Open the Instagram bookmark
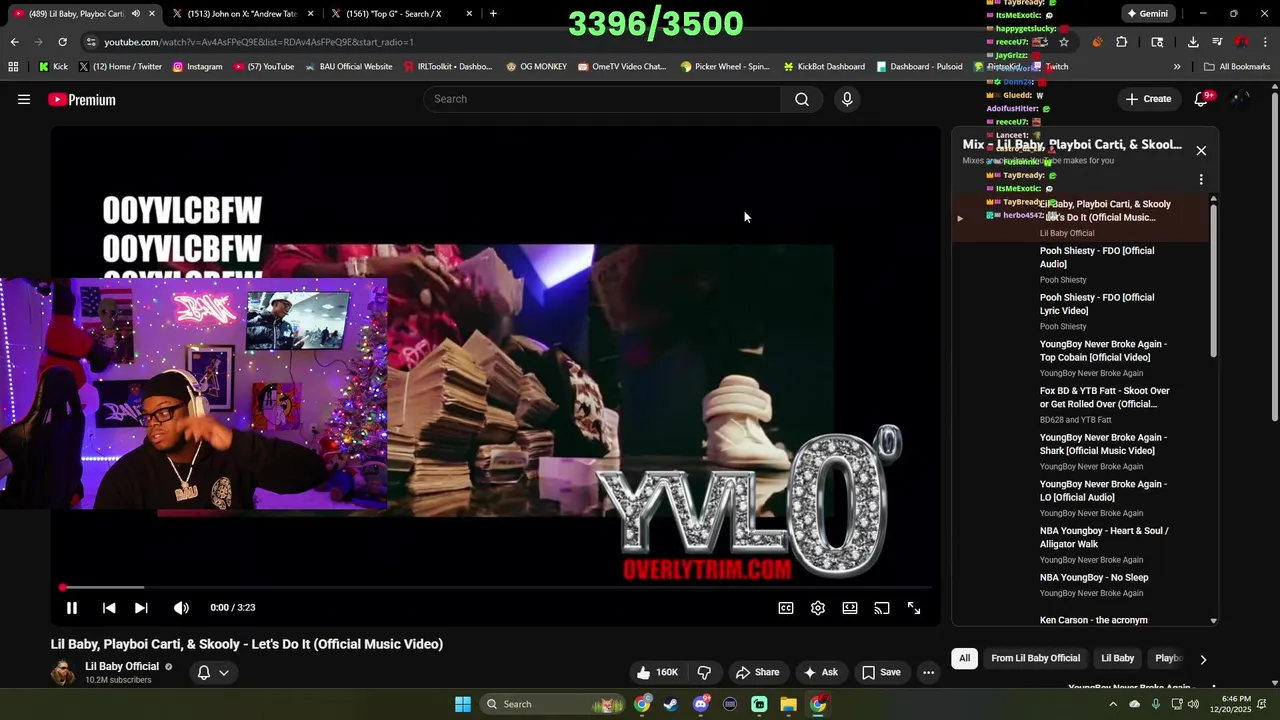The height and width of the screenshot is (720, 1280). coord(197,67)
